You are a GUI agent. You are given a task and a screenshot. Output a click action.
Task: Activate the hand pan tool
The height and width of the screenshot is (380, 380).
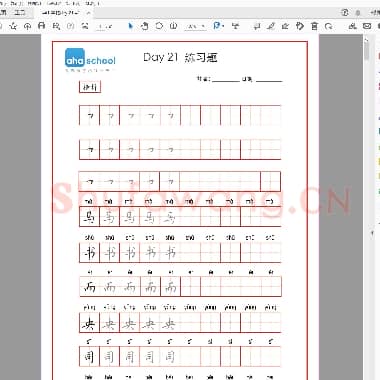145,26
